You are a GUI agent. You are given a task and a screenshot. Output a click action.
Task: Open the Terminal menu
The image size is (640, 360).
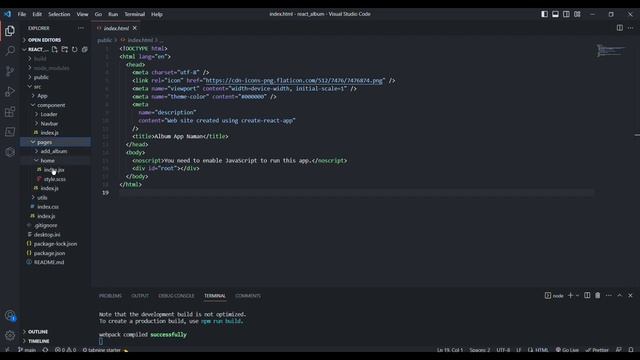coord(135,14)
